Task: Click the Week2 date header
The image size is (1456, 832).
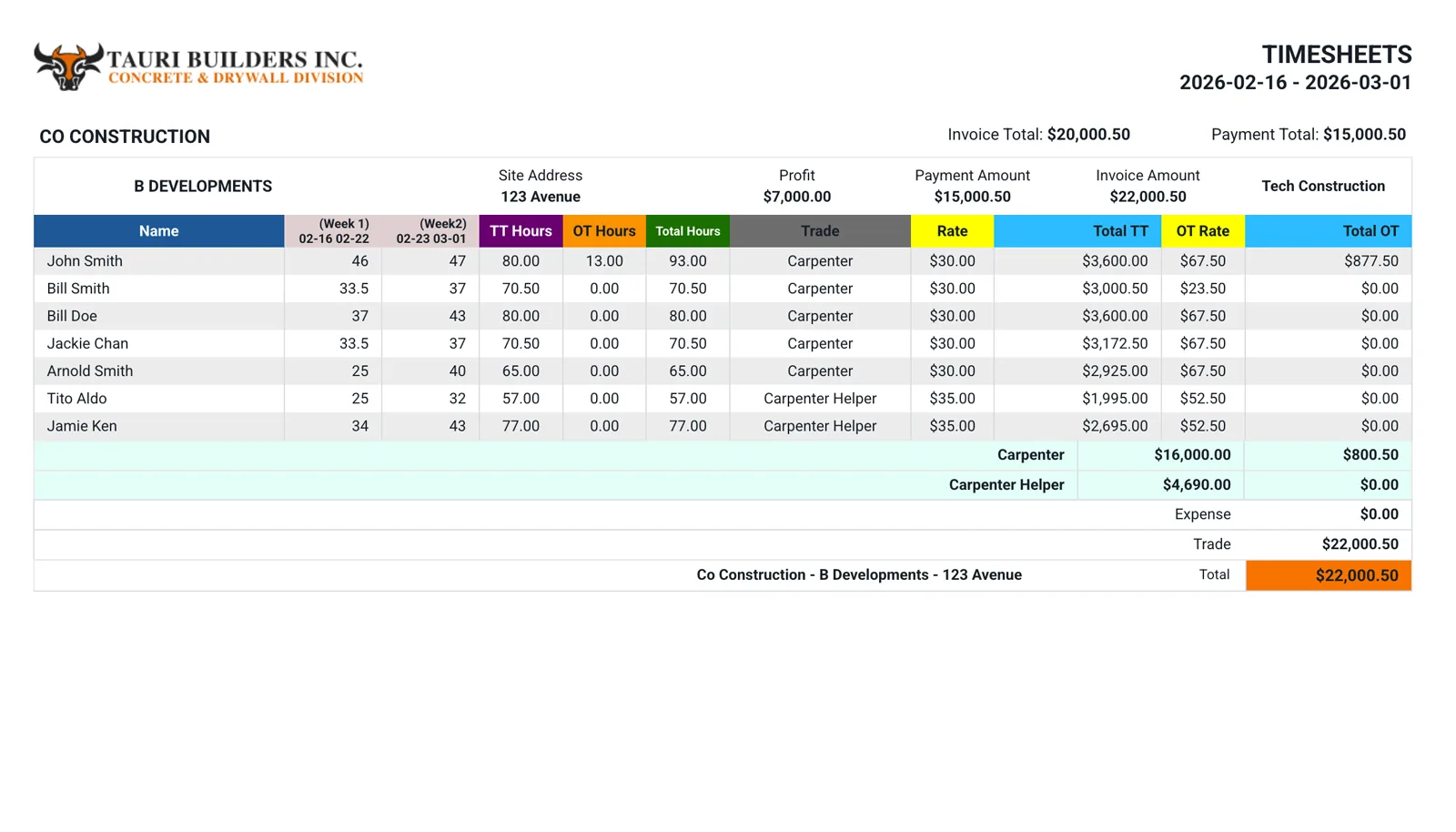Action: [431, 231]
